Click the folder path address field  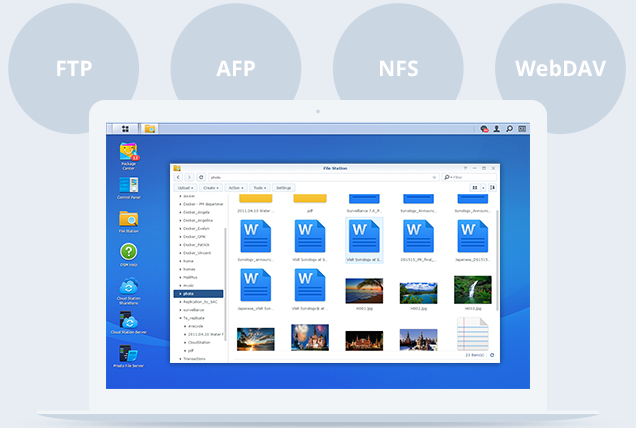[323, 177]
